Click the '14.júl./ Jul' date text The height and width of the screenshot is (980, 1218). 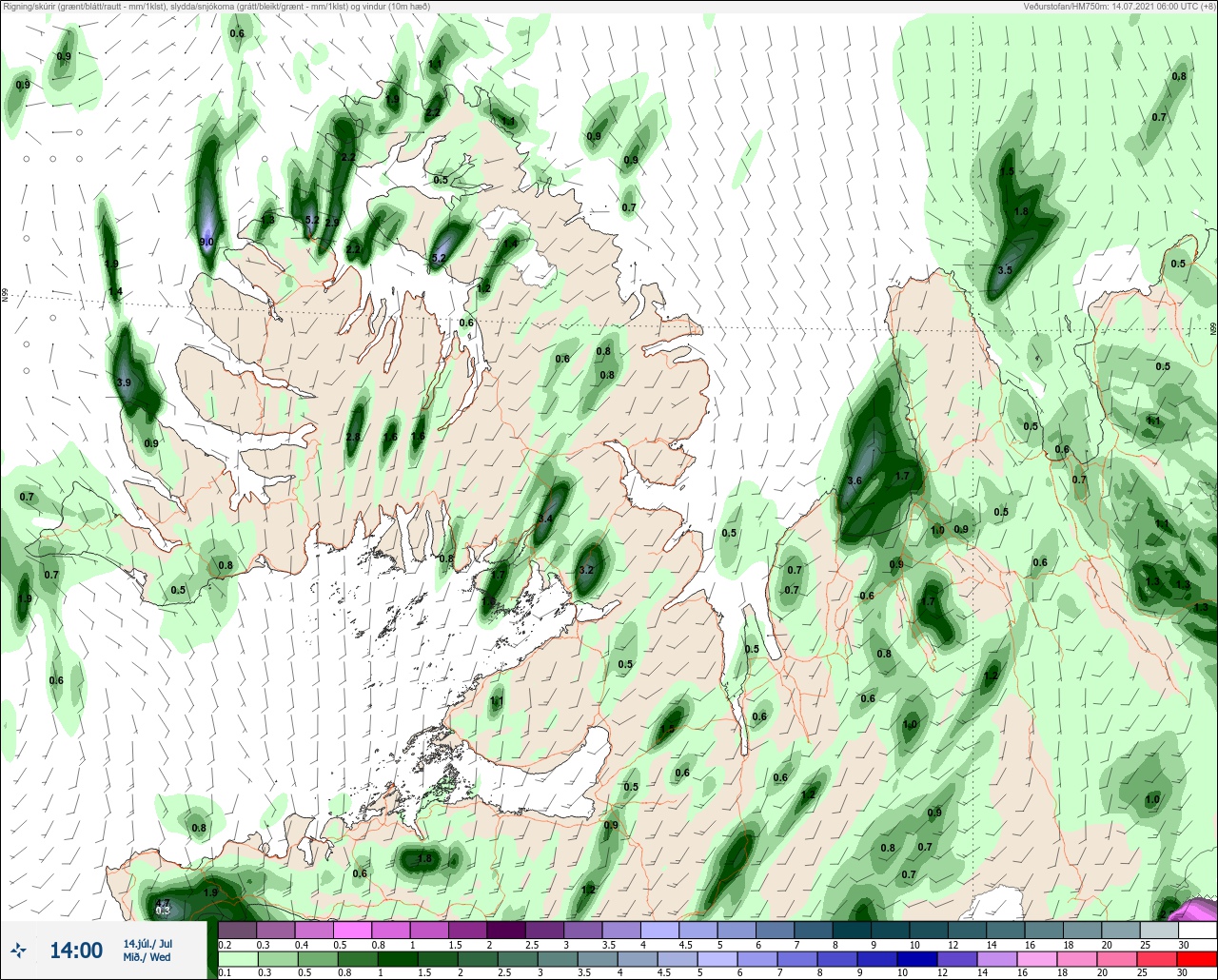(x=147, y=944)
